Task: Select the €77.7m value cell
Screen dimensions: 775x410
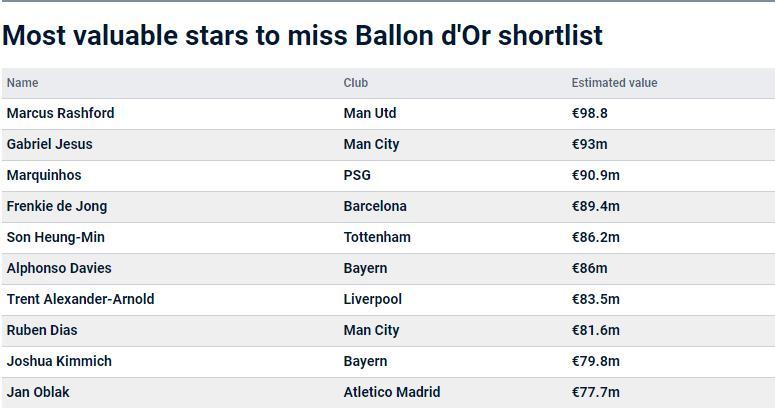Action: pyautogui.click(x=595, y=392)
